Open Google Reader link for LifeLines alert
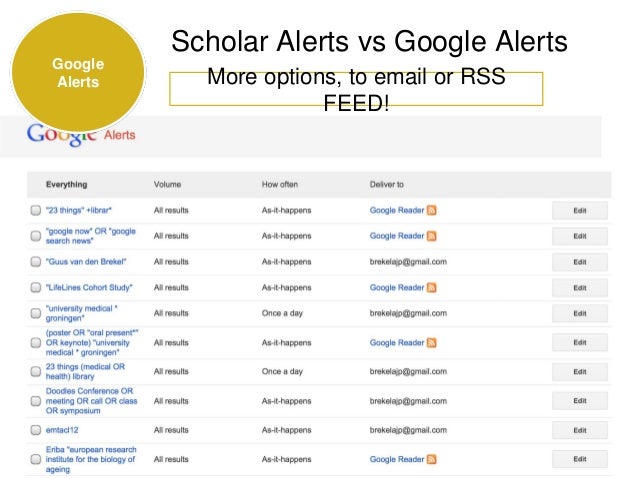 click(397, 287)
